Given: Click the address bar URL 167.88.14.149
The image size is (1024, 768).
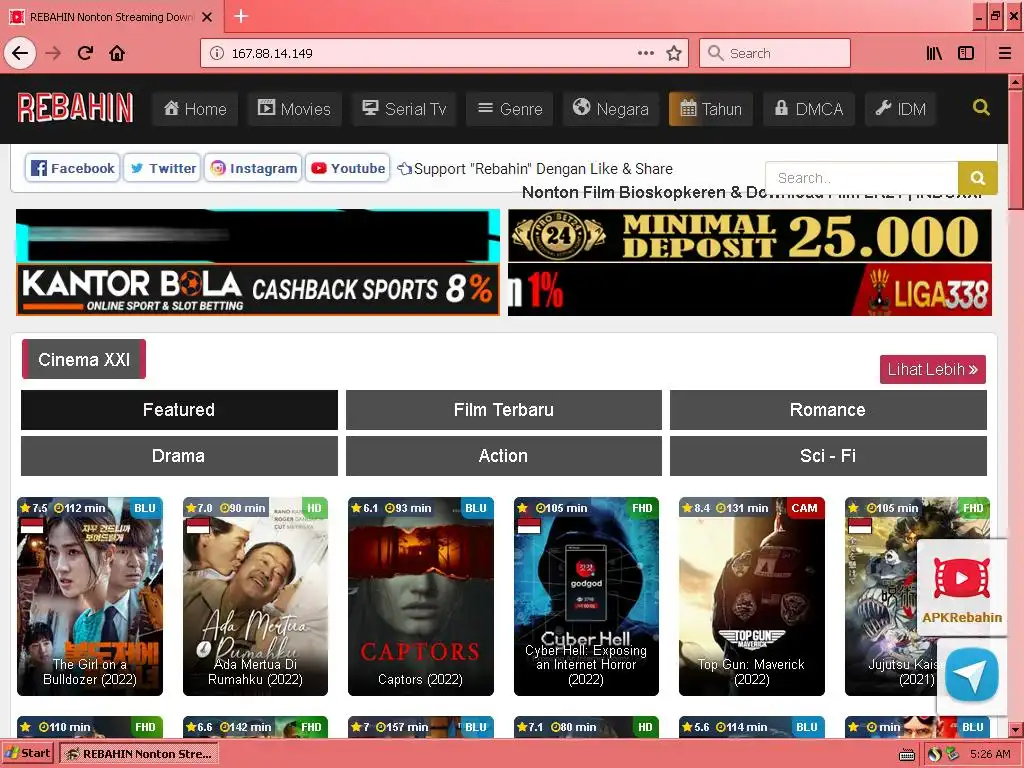Looking at the screenshot, I should point(272,54).
